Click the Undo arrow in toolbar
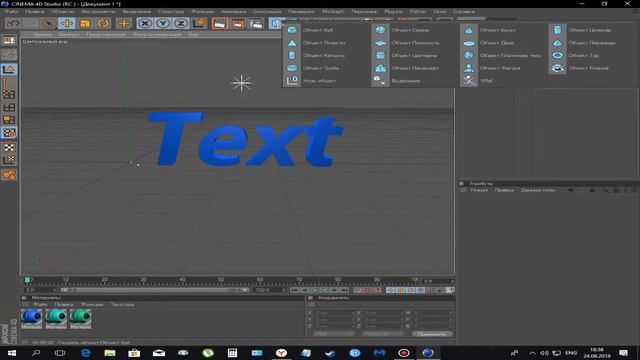The height and width of the screenshot is (360, 640). pyautogui.click(x=13, y=23)
